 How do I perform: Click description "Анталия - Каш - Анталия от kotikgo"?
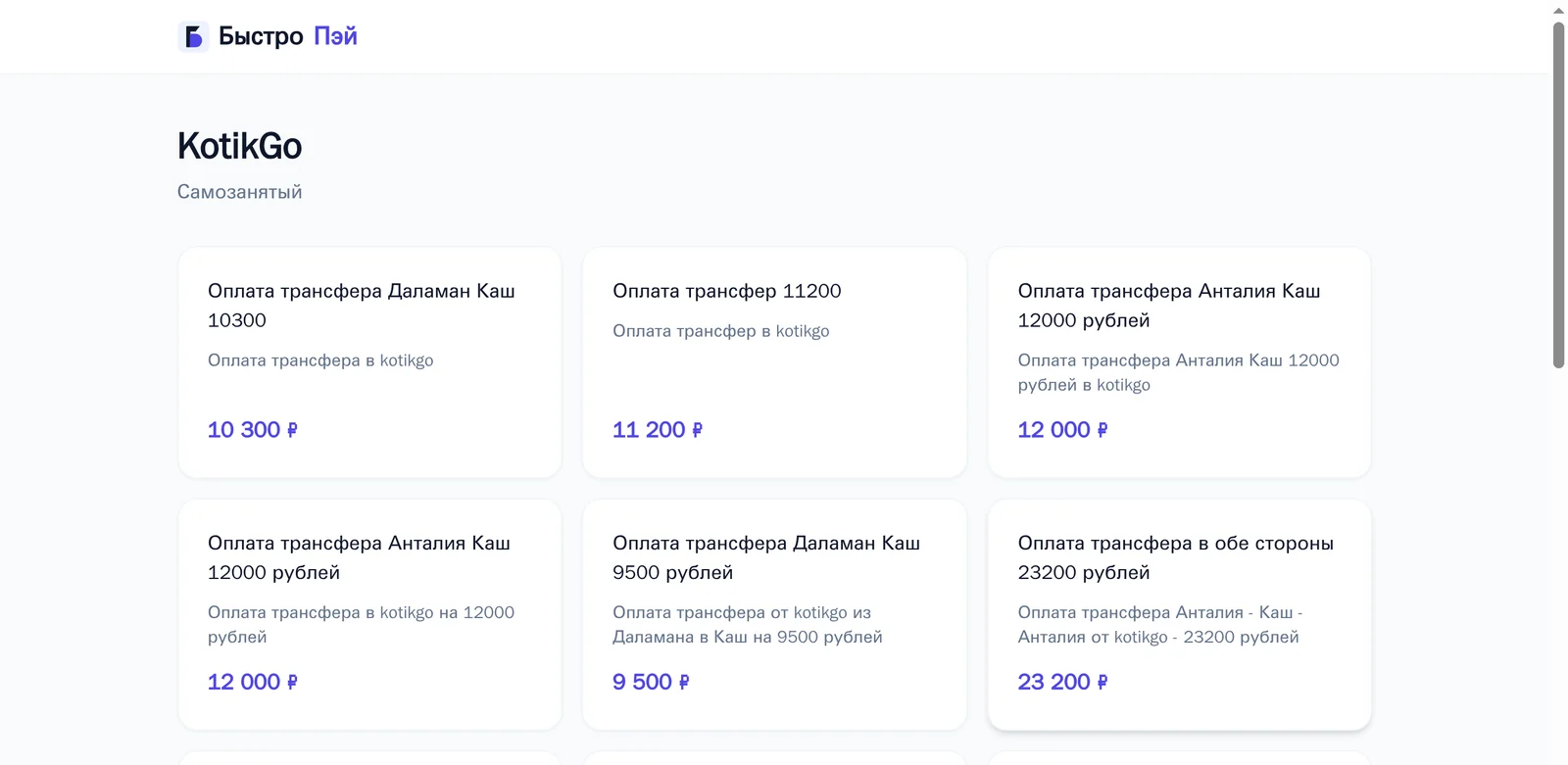1160,625
